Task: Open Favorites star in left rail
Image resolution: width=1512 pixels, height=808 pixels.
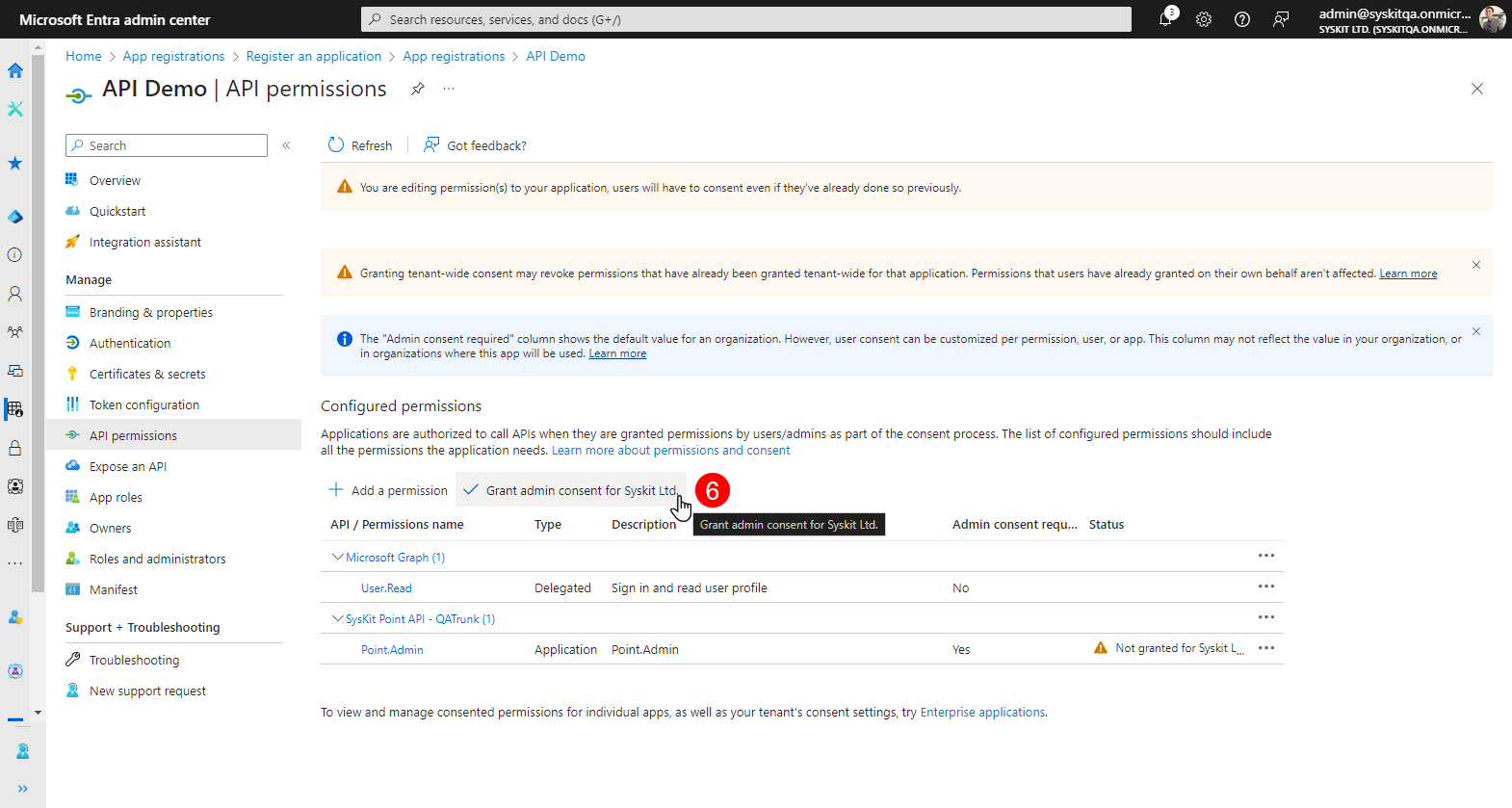Action: tap(15, 163)
